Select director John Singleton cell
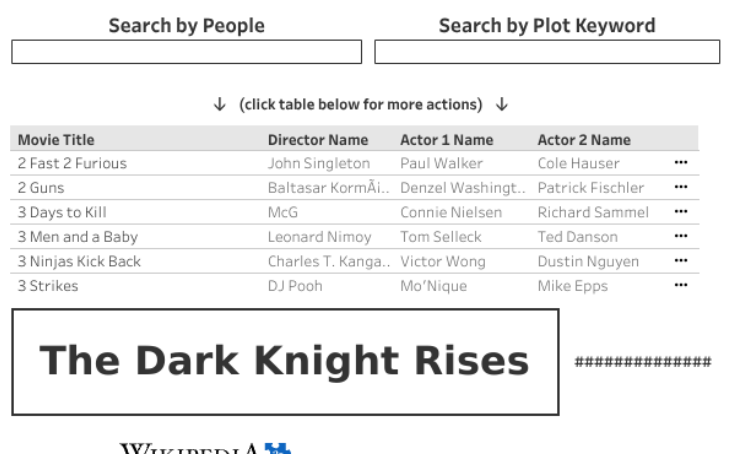The height and width of the screenshot is (454, 736). click(x=319, y=163)
